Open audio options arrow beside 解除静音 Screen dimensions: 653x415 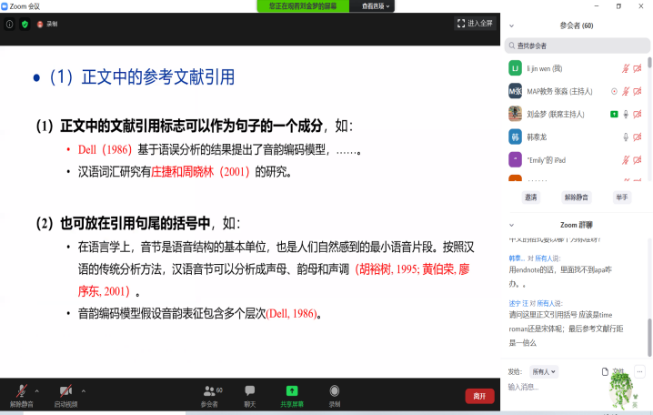(x=39, y=387)
